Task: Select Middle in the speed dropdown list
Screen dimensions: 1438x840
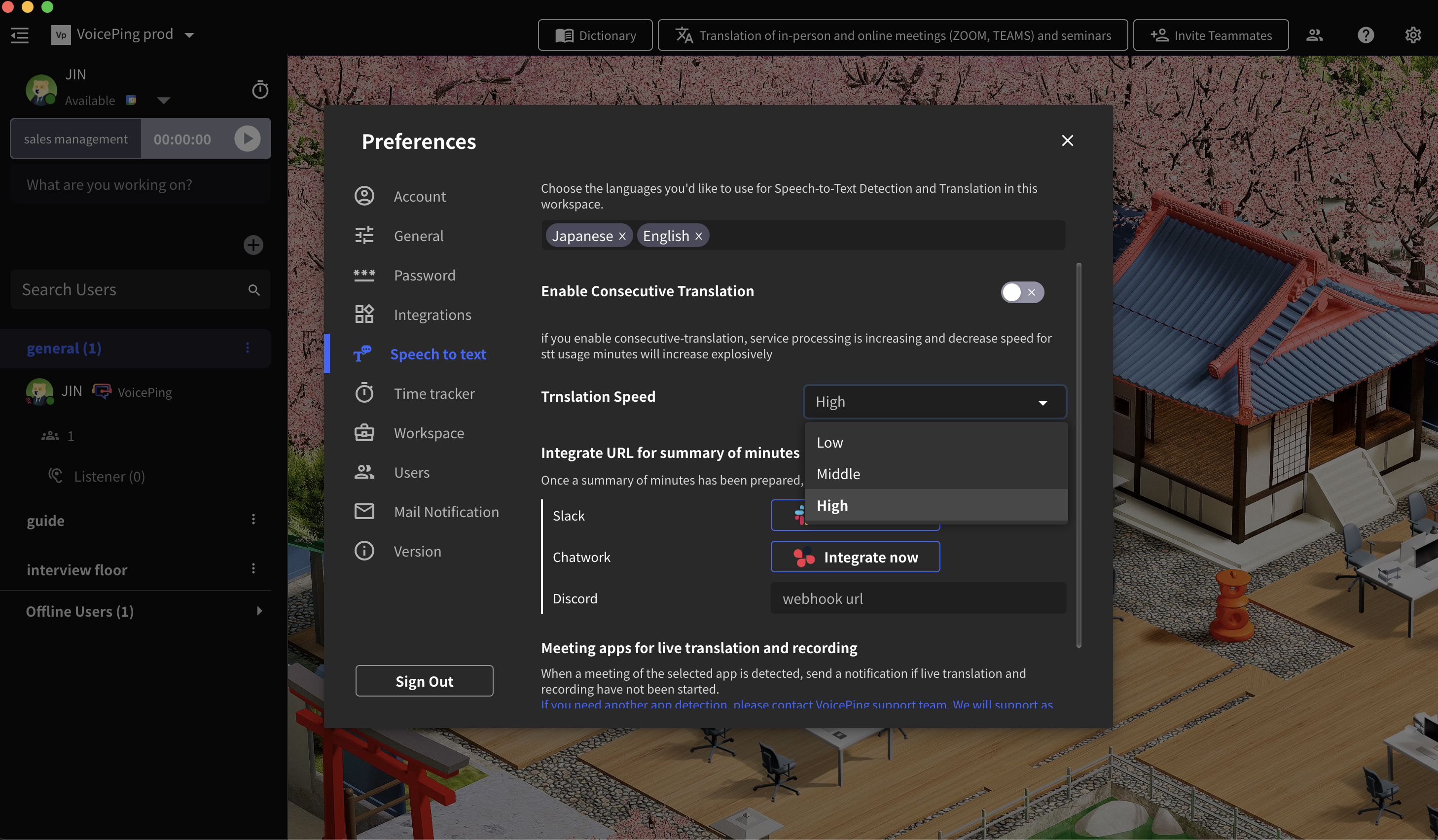Action: pos(838,473)
